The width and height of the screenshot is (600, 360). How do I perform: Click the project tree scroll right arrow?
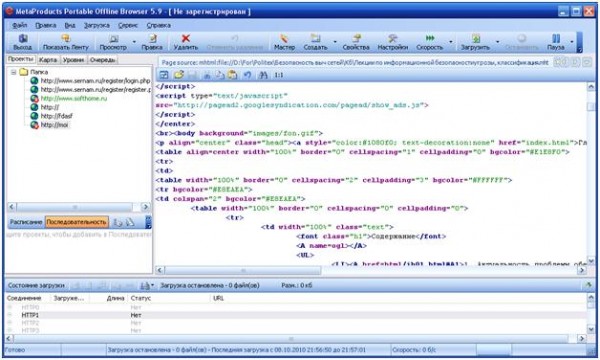click(145, 207)
